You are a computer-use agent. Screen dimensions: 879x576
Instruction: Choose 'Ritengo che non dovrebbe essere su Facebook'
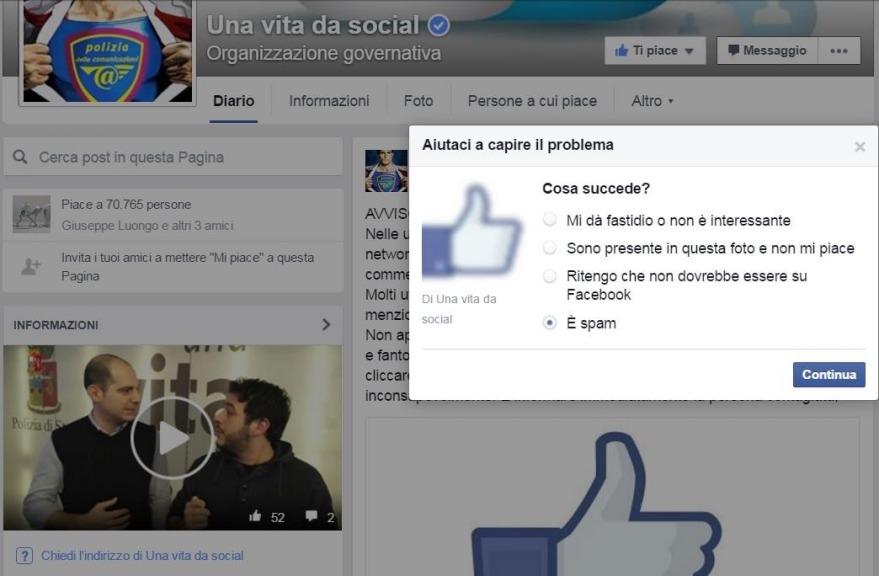[550, 275]
